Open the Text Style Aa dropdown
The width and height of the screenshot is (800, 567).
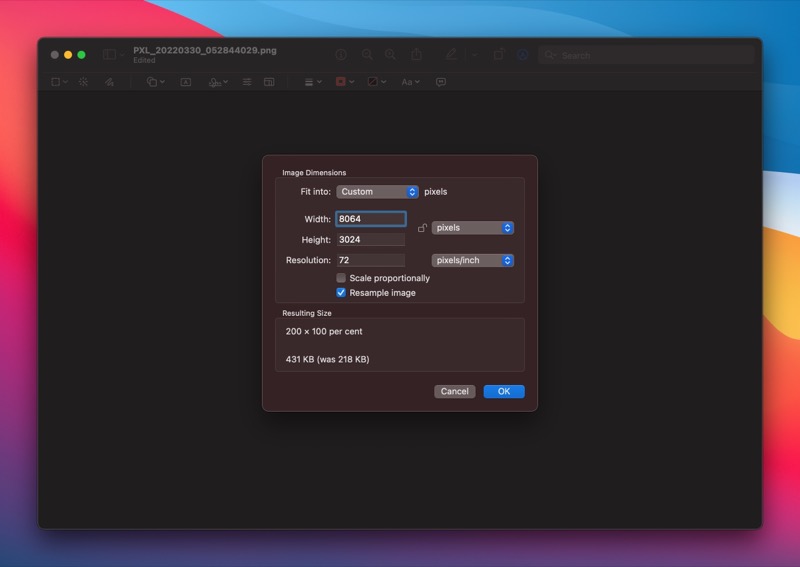pyautogui.click(x=410, y=82)
